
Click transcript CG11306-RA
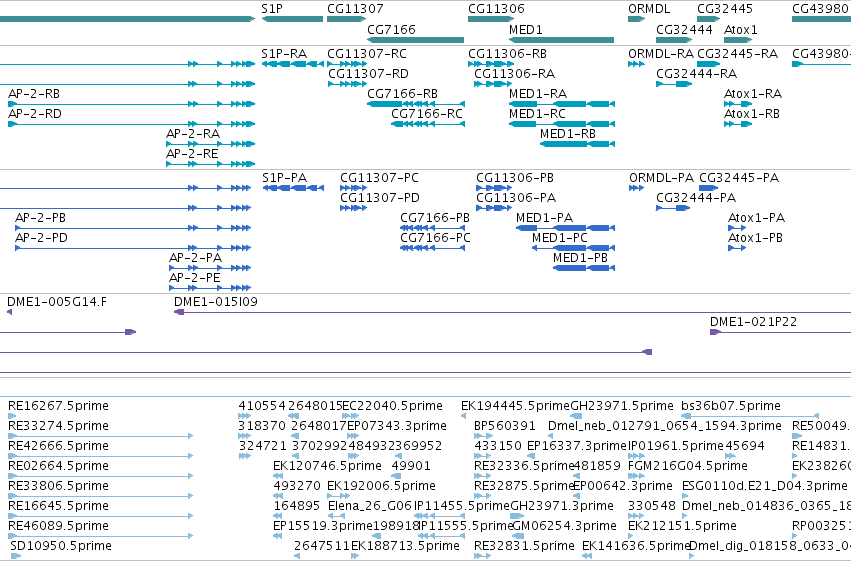(x=515, y=73)
